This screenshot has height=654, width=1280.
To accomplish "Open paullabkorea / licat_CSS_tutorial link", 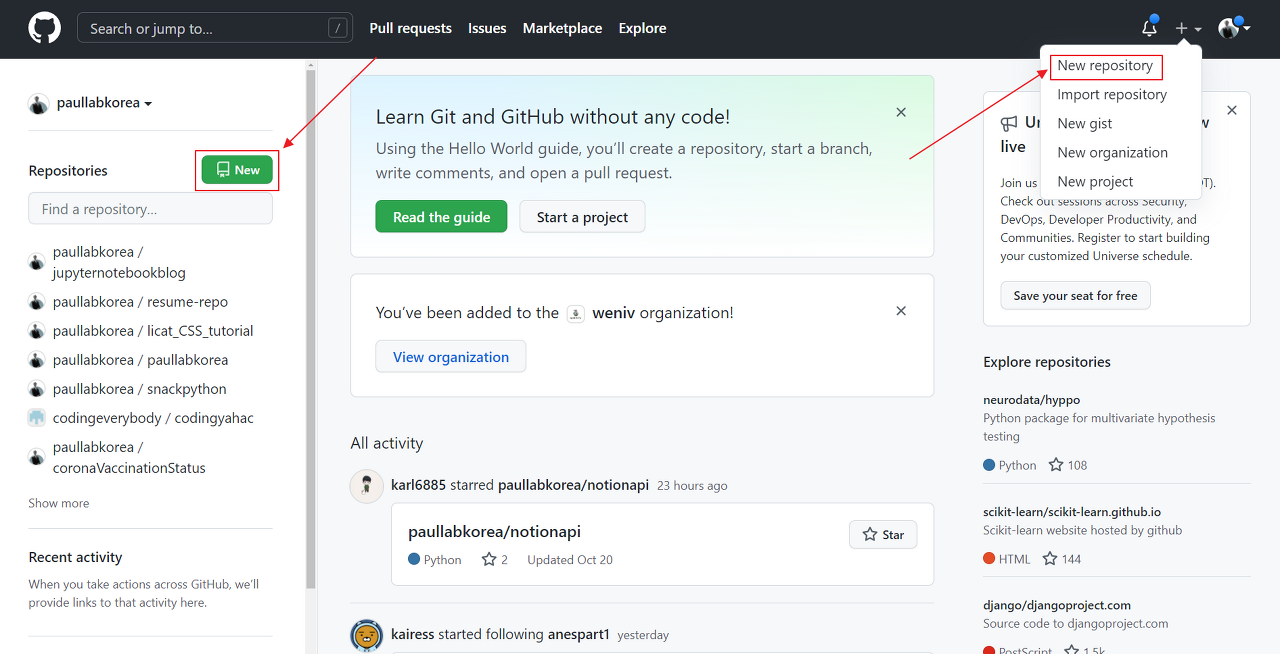I will [x=153, y=331].
